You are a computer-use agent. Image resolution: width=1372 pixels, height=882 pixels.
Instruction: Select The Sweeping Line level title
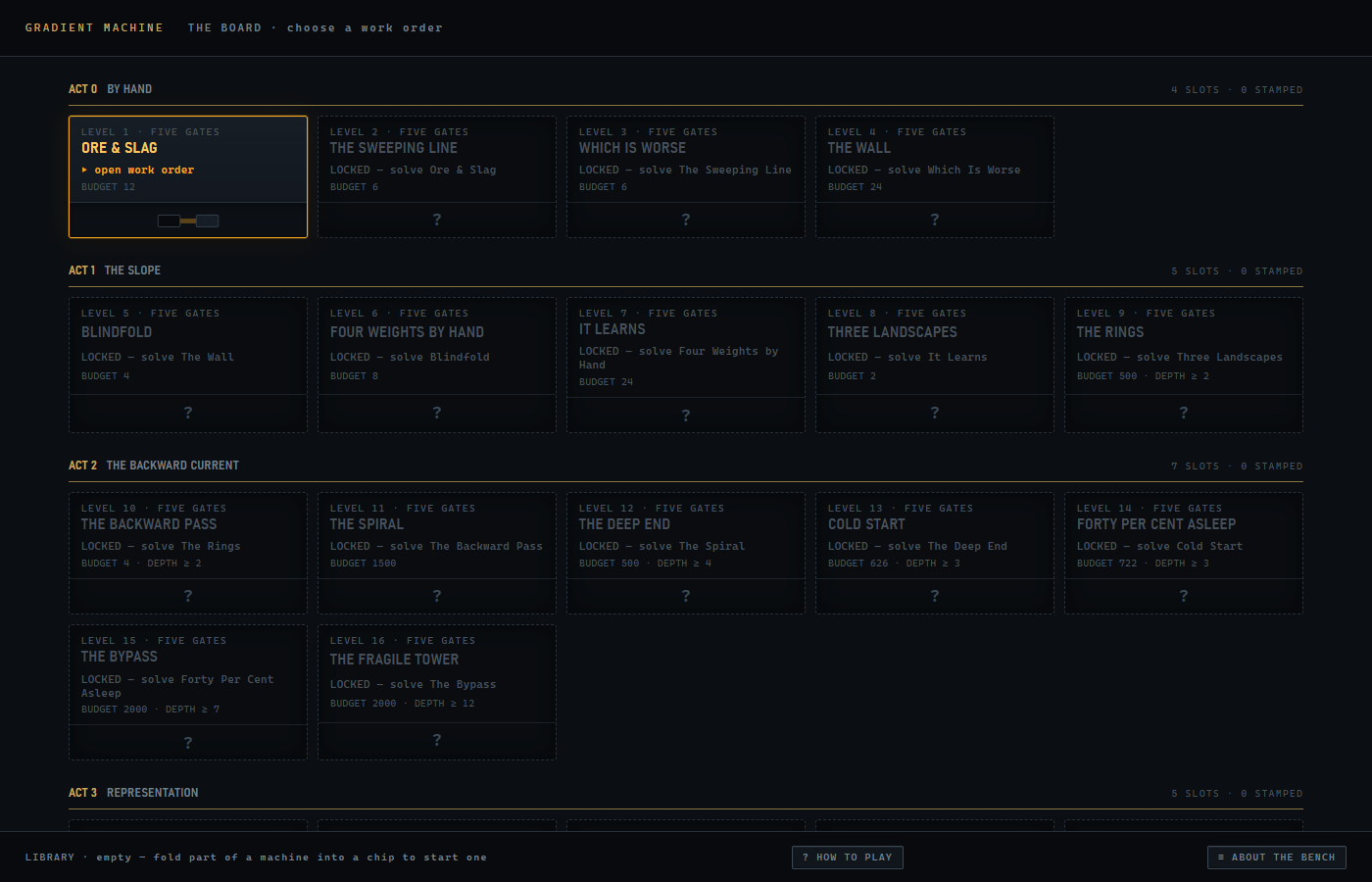(x=394, y=148)
